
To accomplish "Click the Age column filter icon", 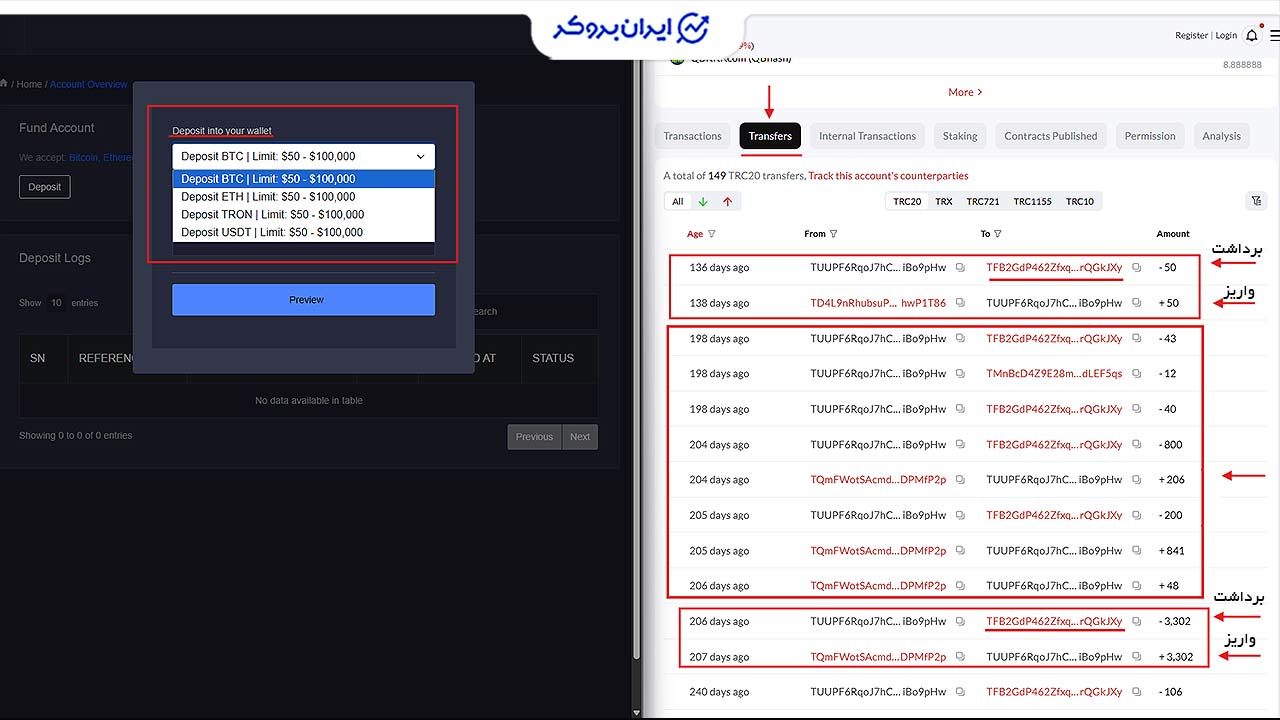I will pyautogui.click(x=712, y=234).
